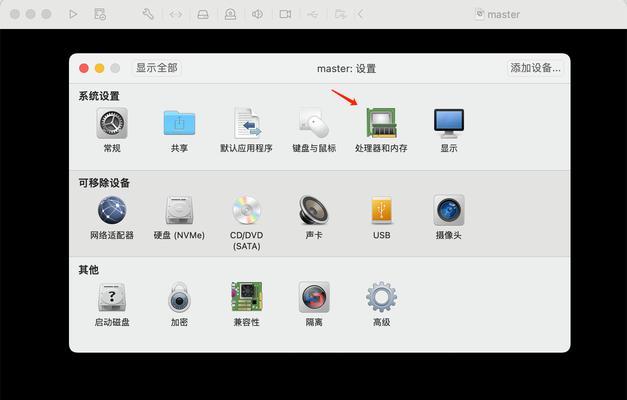The height and width of the screenshot is (400, 627).
Task: Minimize the settings dialog with yellow button
Action: click(100, 68)
